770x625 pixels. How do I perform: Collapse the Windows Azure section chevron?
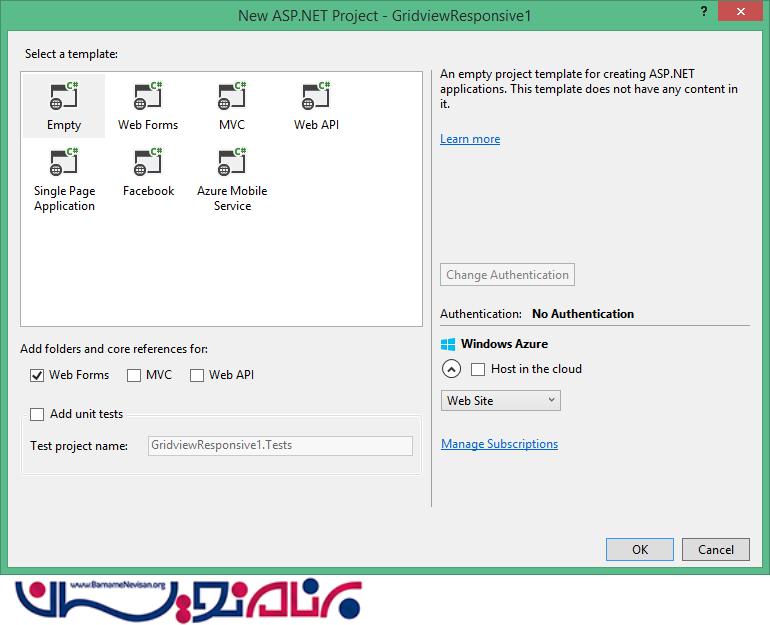click(451, 369)
